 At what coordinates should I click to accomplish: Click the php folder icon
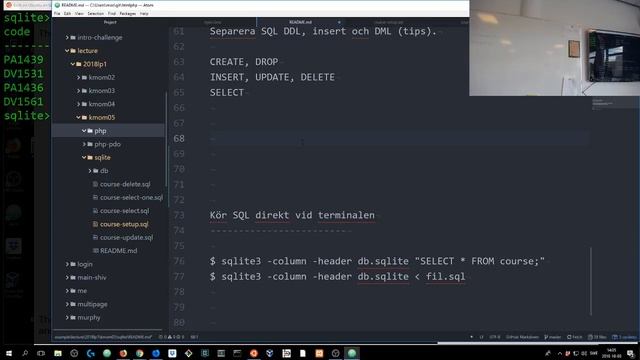[90, 131]
